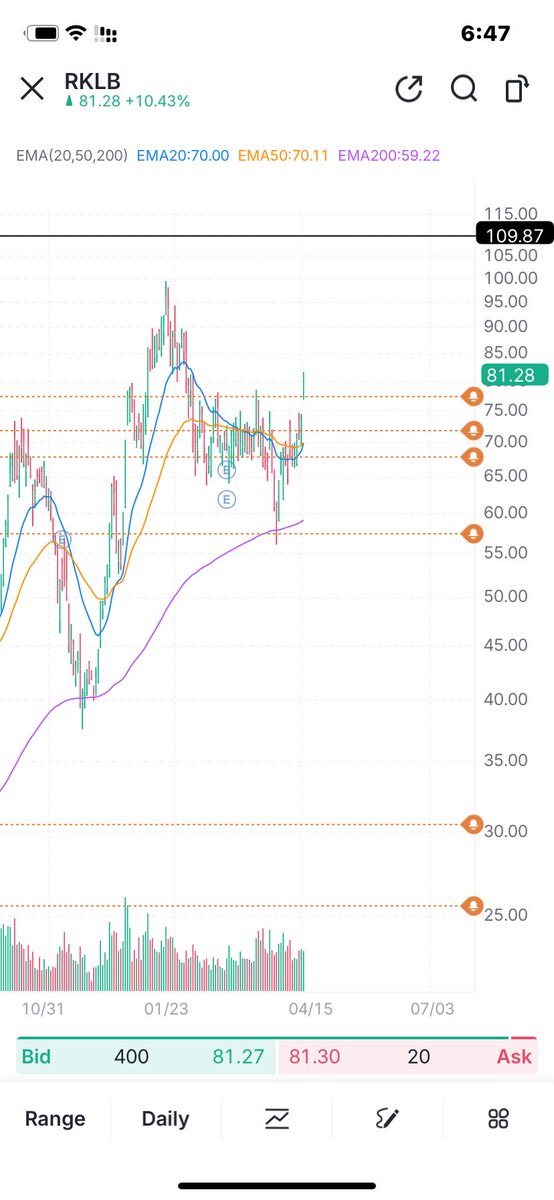Tap the 10/31 date label
Screen dimensions: 554x1200
[x=43, y=1008]
